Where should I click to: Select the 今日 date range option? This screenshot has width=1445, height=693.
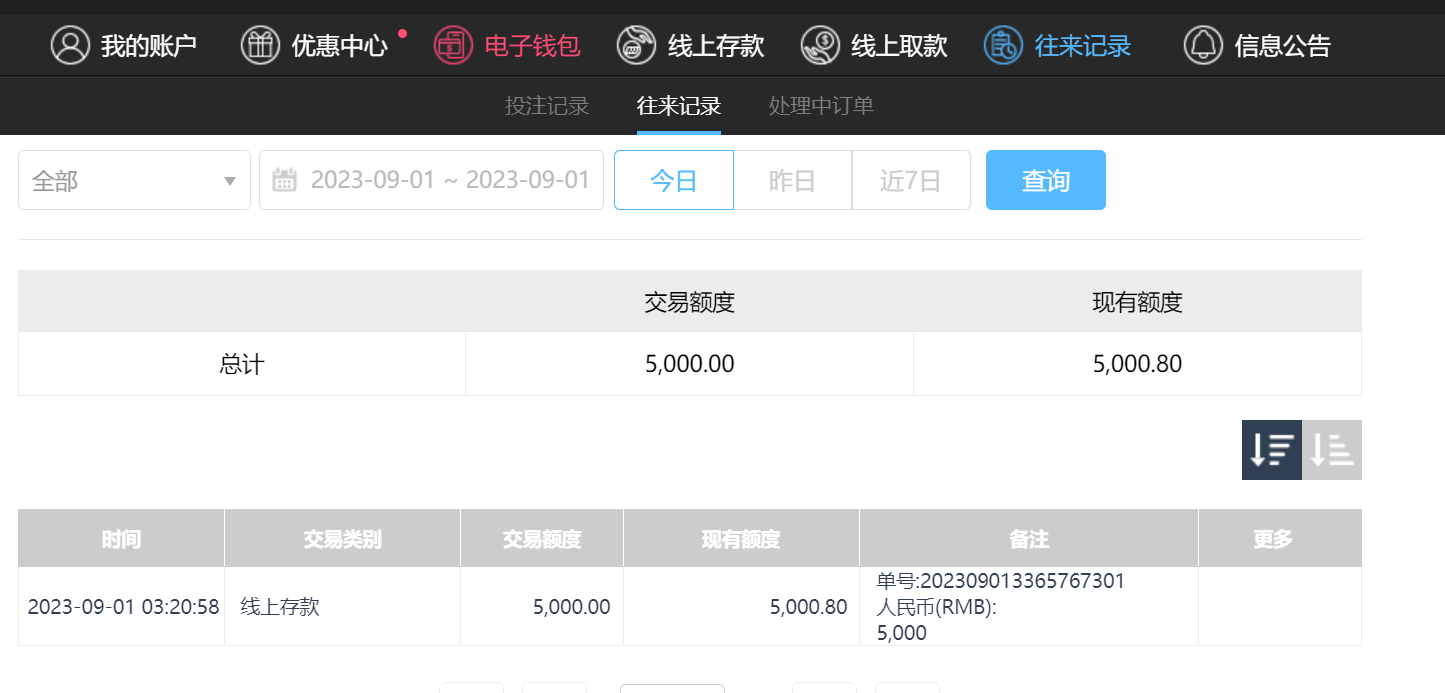point(673,181)
